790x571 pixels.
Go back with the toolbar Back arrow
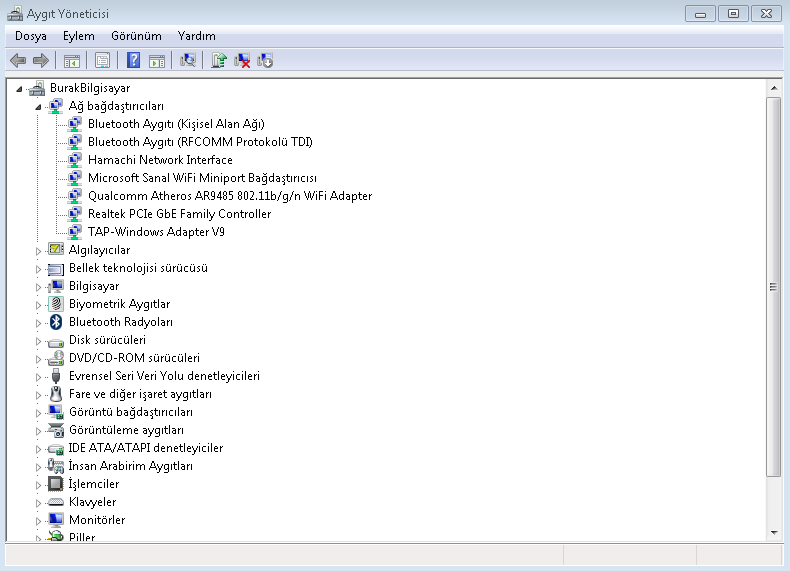click(x=18, y=60)
